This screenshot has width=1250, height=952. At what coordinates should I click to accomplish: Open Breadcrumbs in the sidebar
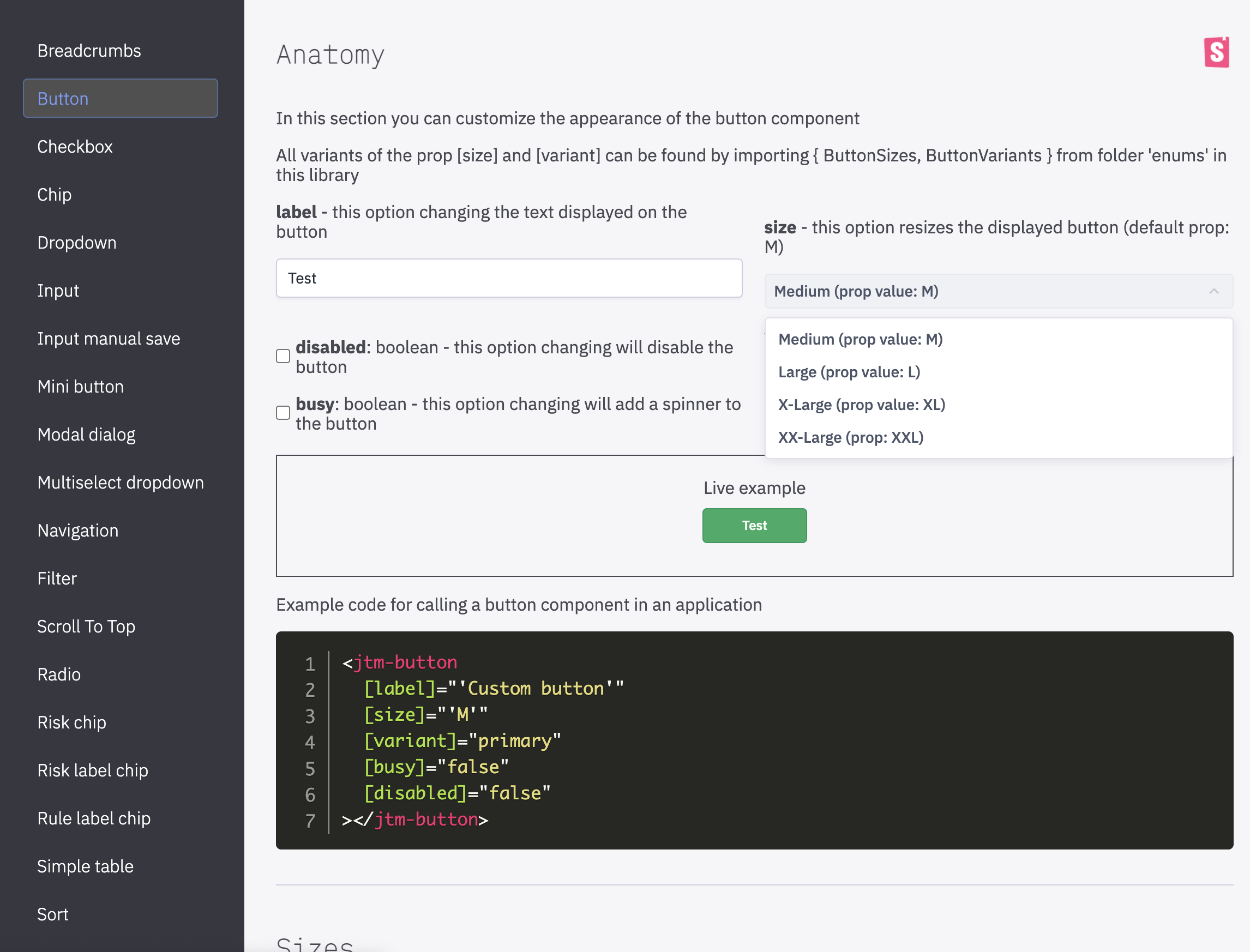(89, 51)
